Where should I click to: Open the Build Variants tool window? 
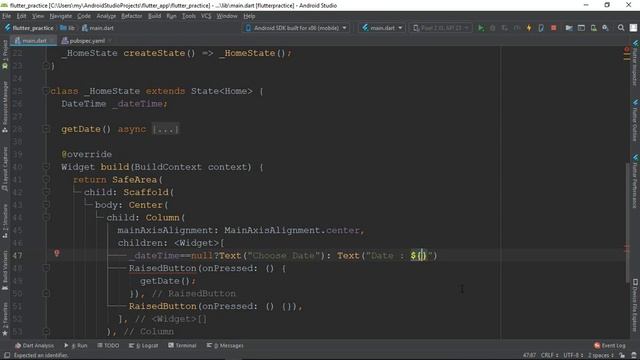point(5,270)
